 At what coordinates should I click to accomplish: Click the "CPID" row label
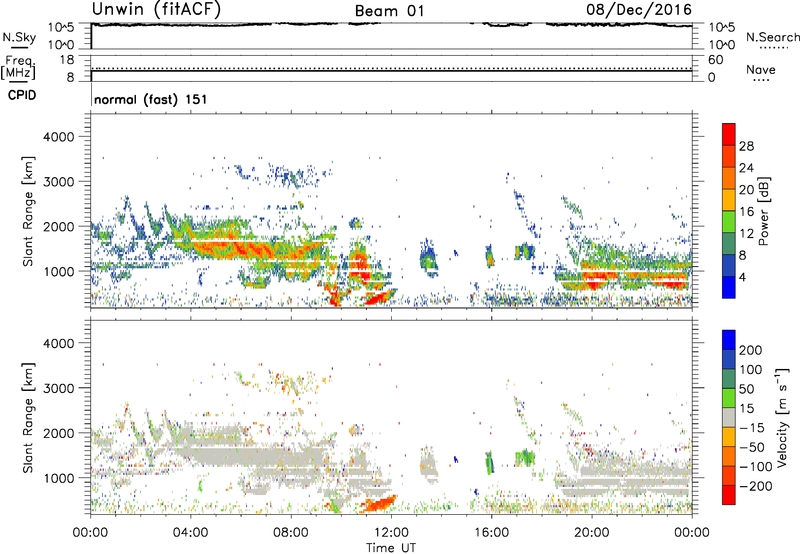[x=21, y=95]
